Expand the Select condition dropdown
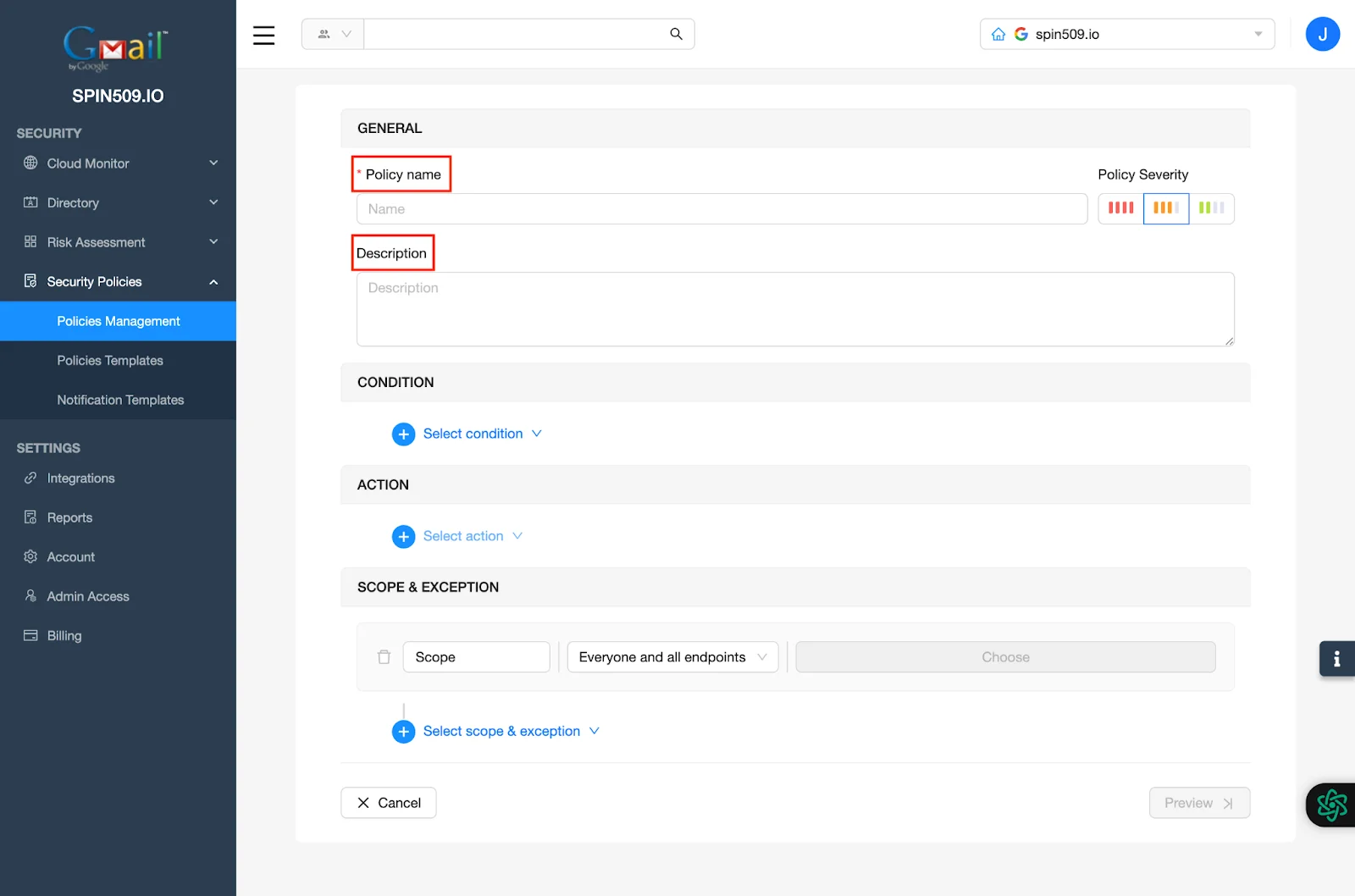The image size is (1355, 896). [538, 434]
